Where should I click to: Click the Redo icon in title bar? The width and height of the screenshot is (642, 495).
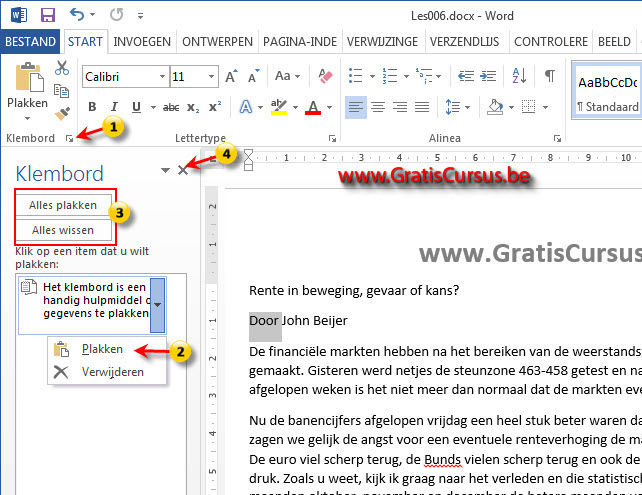[117, 15]
